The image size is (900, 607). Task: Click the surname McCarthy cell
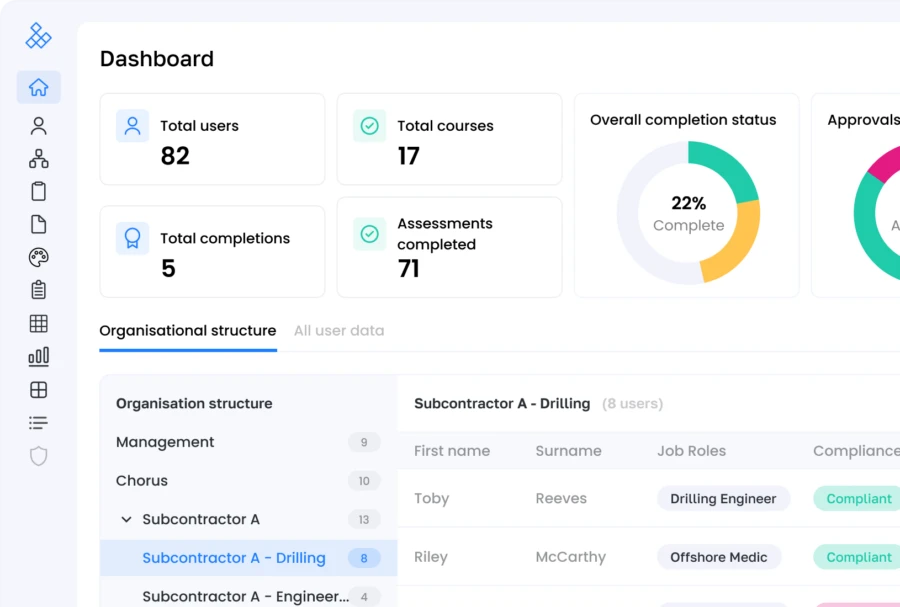click(571, 557)
